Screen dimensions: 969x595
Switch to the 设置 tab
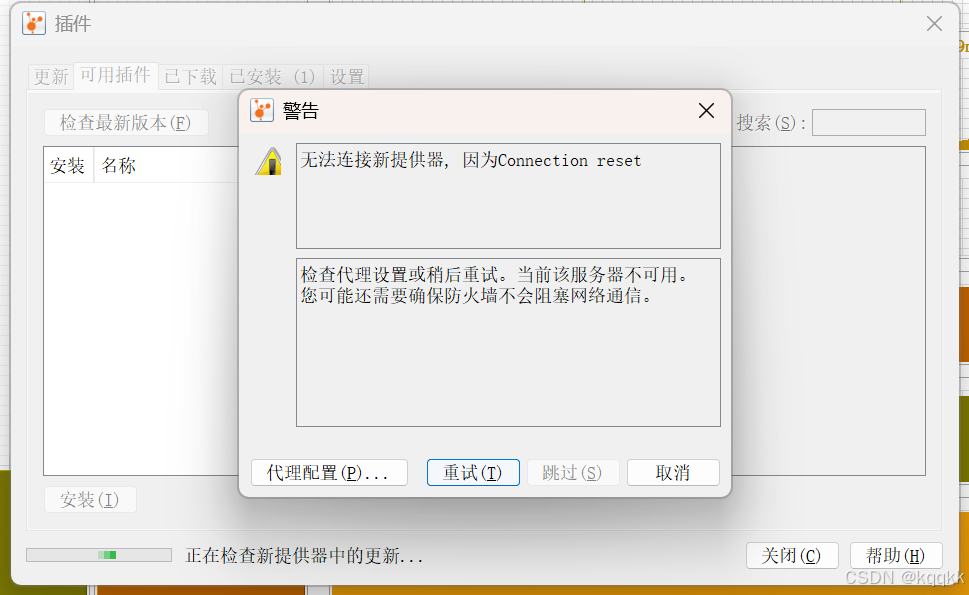pos(347,77)
